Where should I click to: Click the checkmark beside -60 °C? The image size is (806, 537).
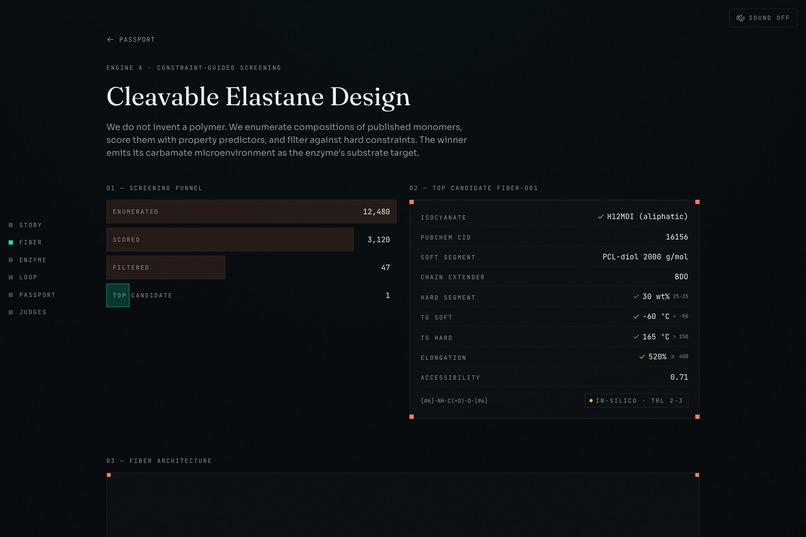coord(636,317)
